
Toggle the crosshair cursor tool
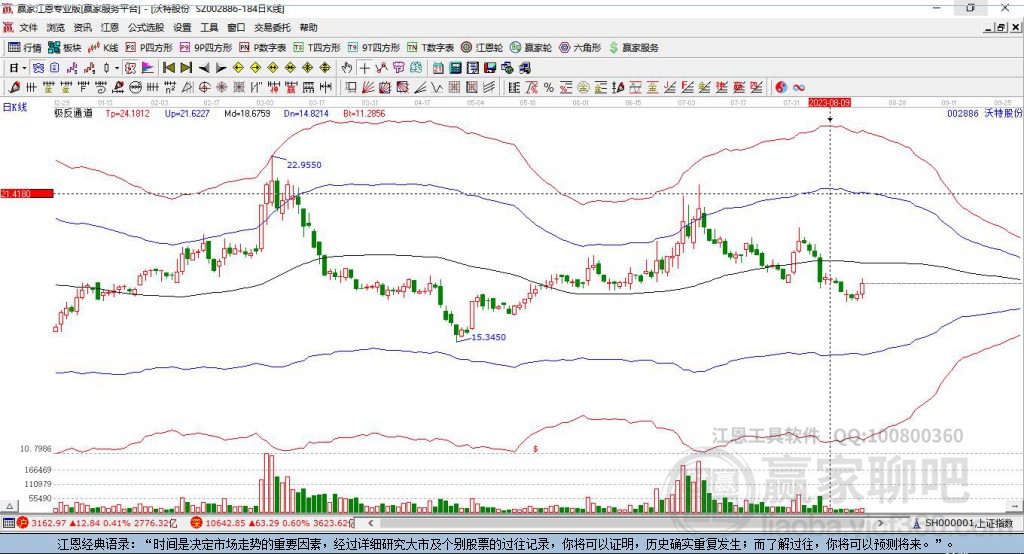364,68
